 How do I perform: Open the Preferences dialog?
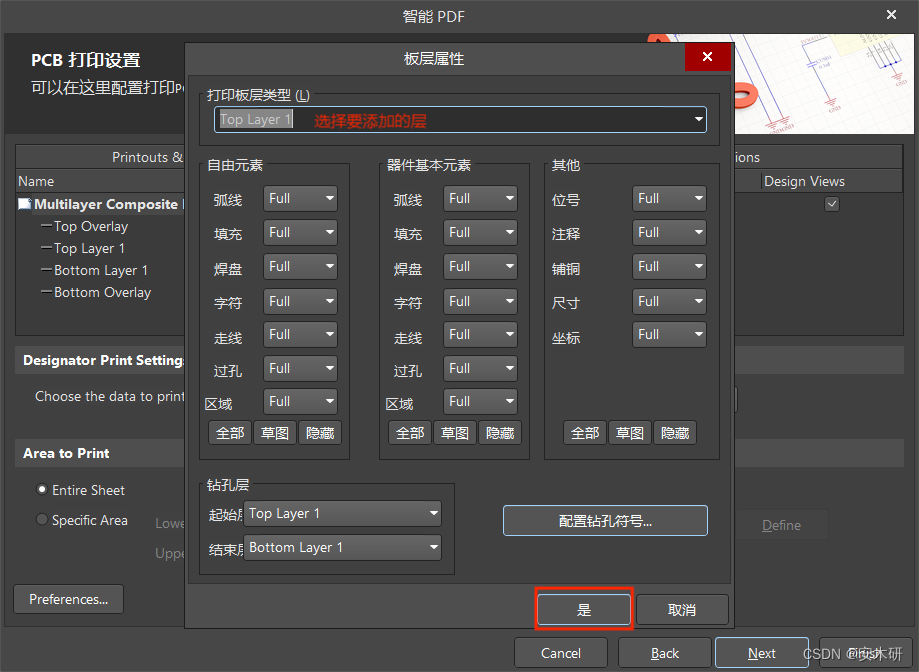67,598
